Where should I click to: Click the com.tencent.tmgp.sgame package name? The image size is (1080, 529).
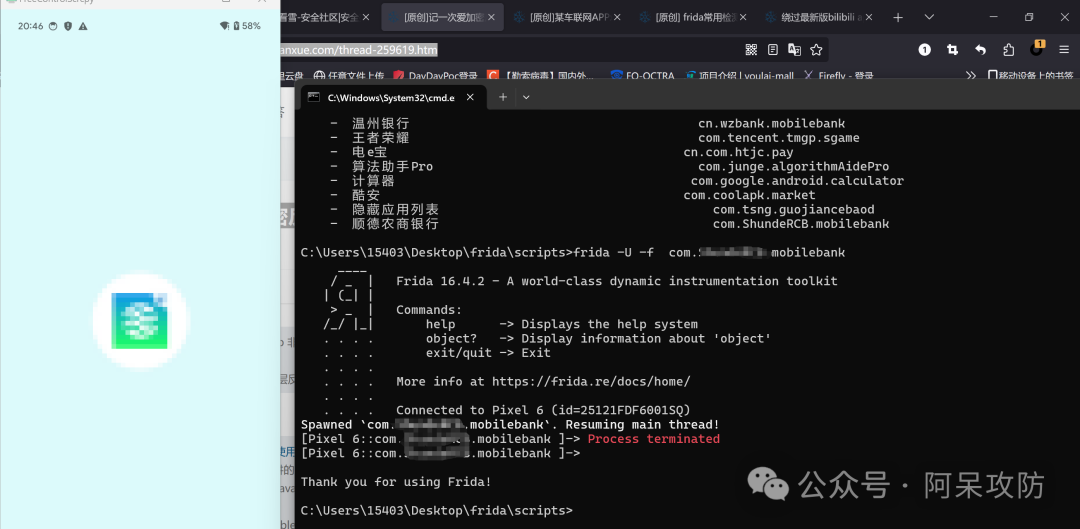pos(778,138)
